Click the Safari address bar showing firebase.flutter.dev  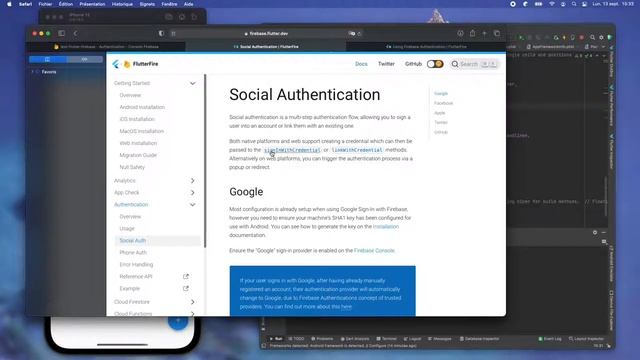(x=268, y=33)
